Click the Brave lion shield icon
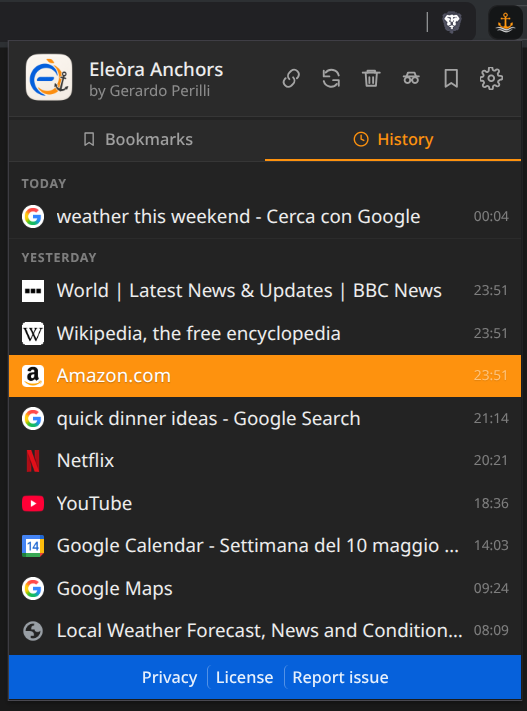This screenshot has height=711, width=527. point(452,22)
